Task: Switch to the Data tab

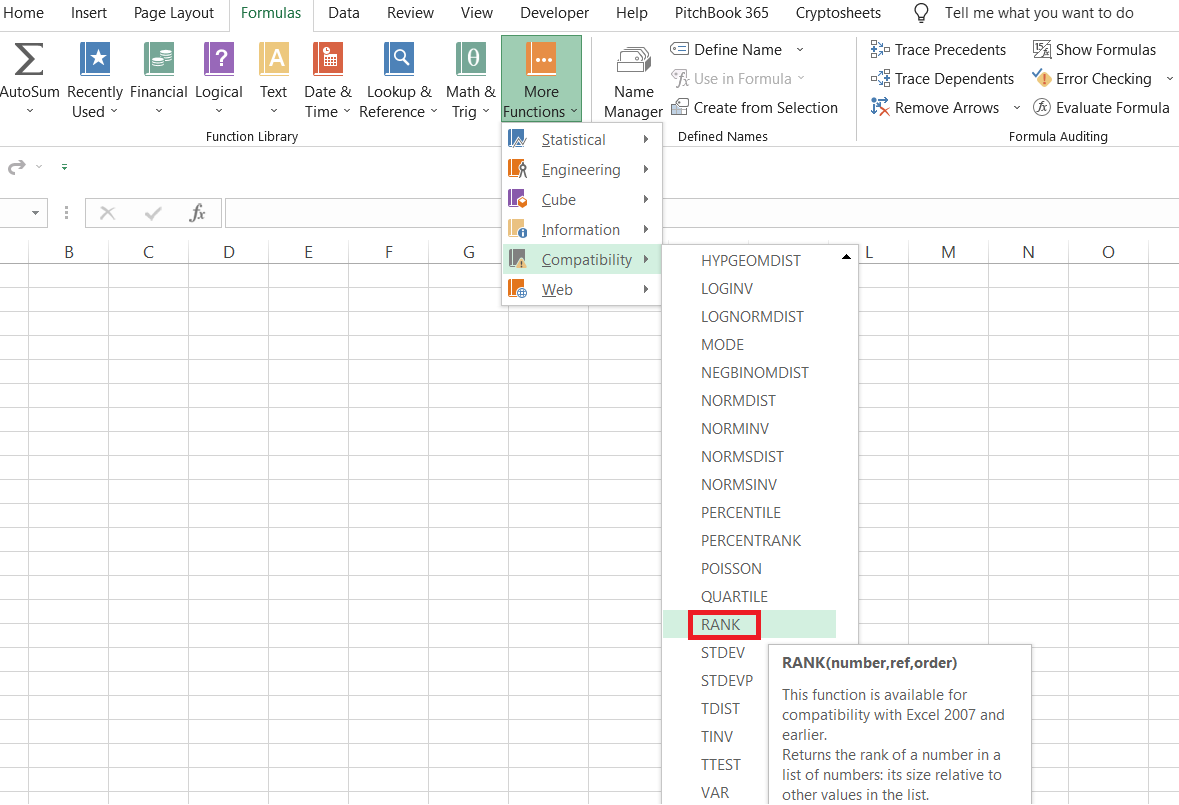Action: [343, 13]
